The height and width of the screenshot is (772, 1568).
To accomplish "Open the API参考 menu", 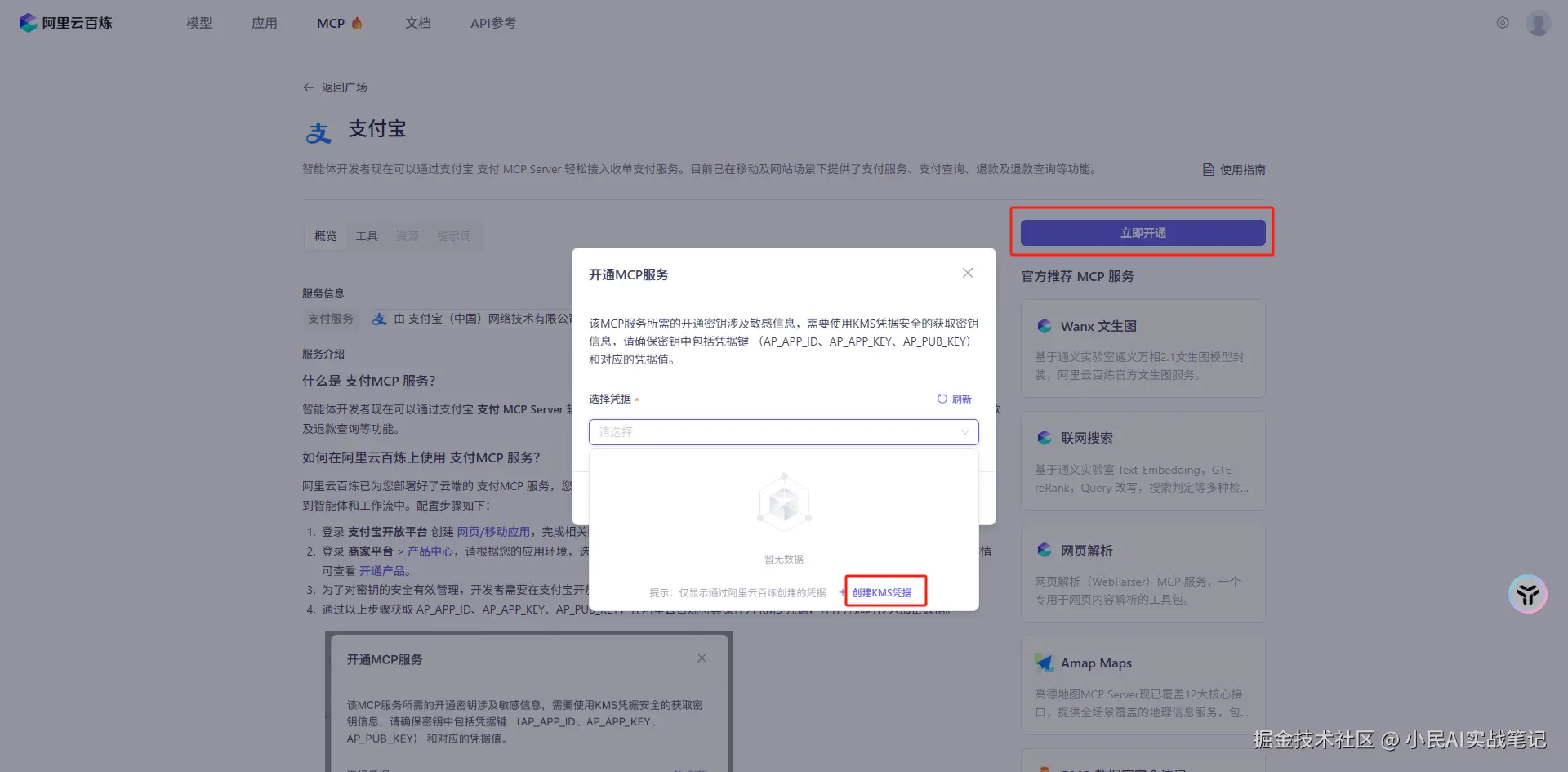I will click(493, 23).
